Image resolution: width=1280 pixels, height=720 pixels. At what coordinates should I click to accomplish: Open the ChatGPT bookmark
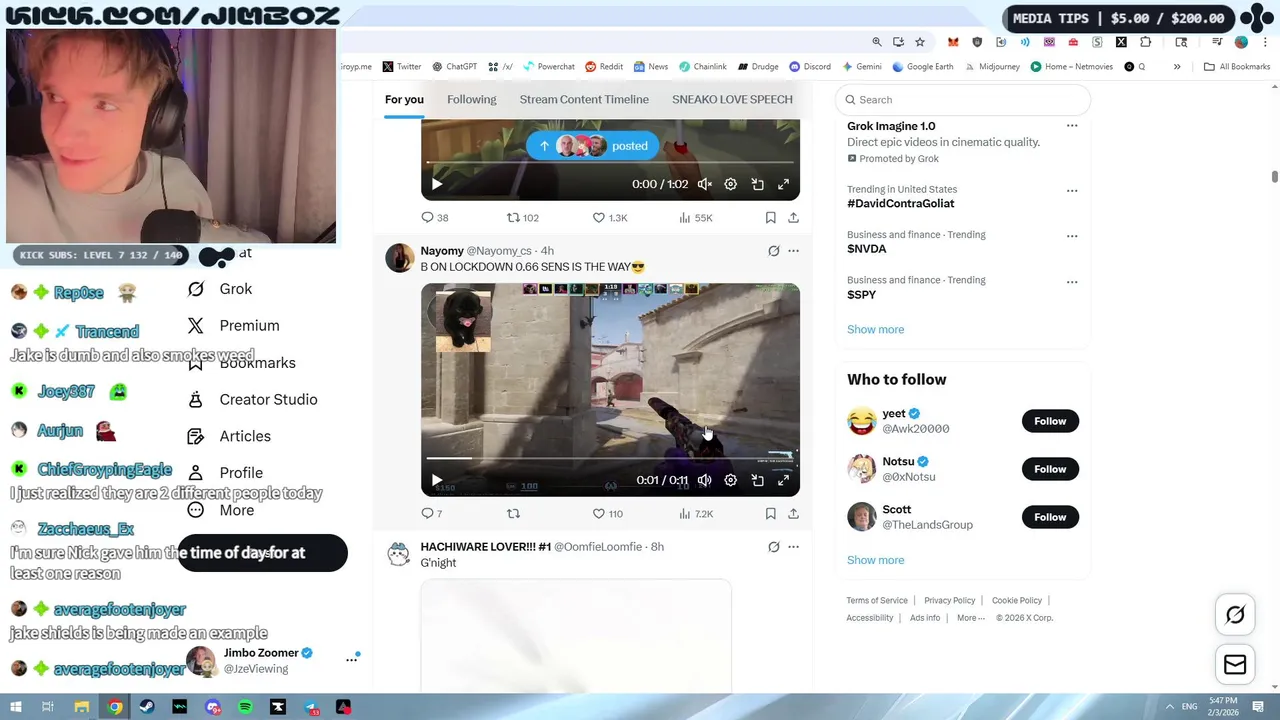coord(455,67)
